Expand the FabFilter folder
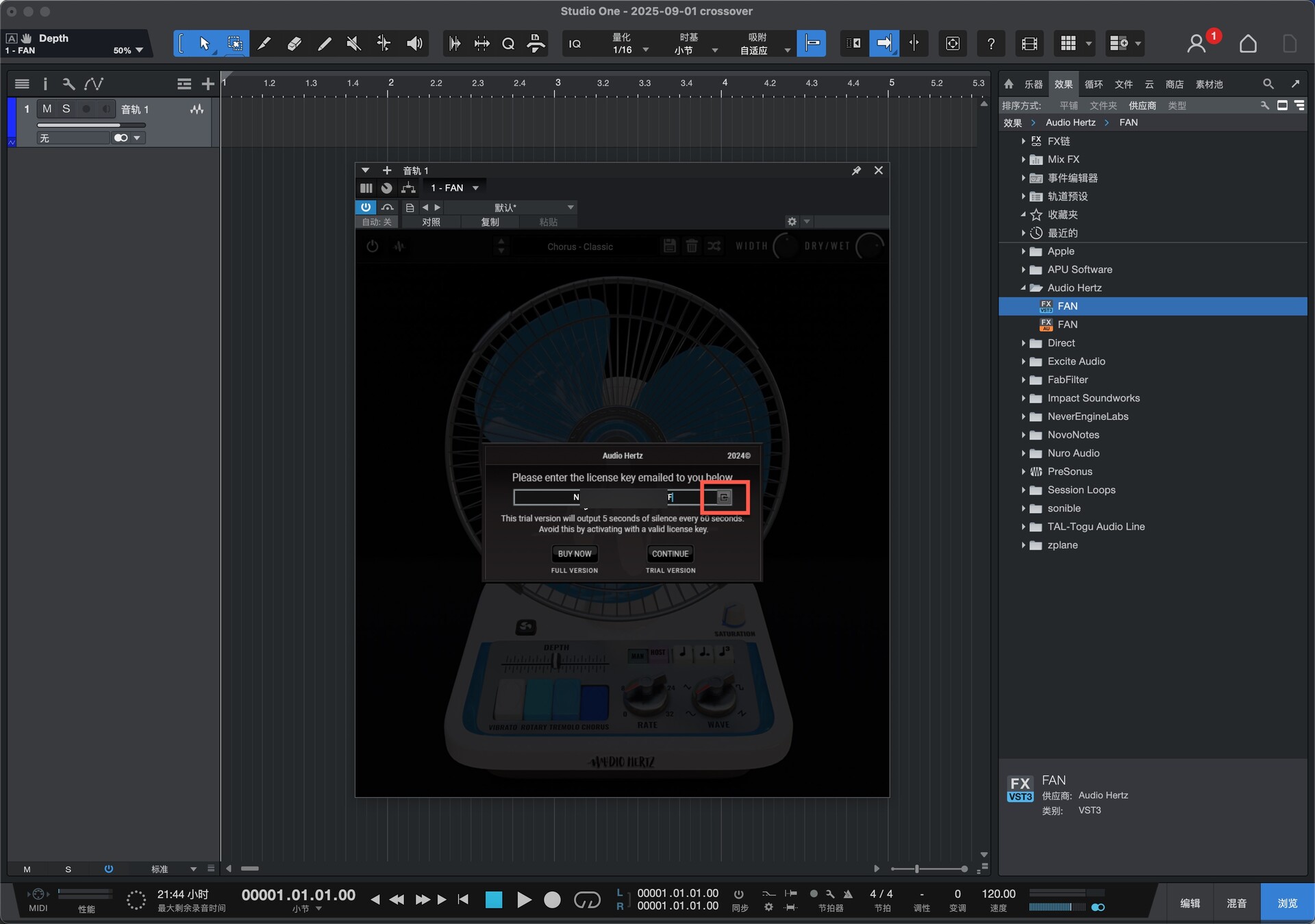The image size is (1315, 924). 1023,379
